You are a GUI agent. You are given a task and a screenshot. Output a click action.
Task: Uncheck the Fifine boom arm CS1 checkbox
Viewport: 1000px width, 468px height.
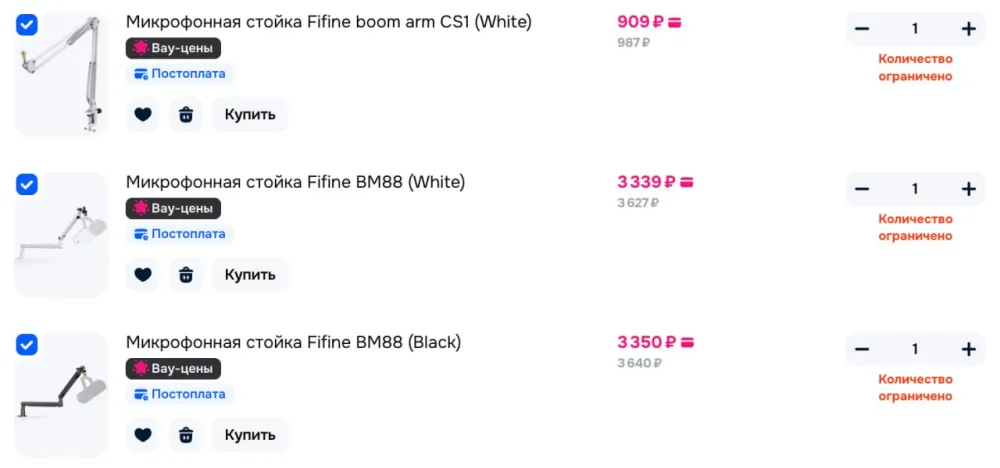pos(27,25)
